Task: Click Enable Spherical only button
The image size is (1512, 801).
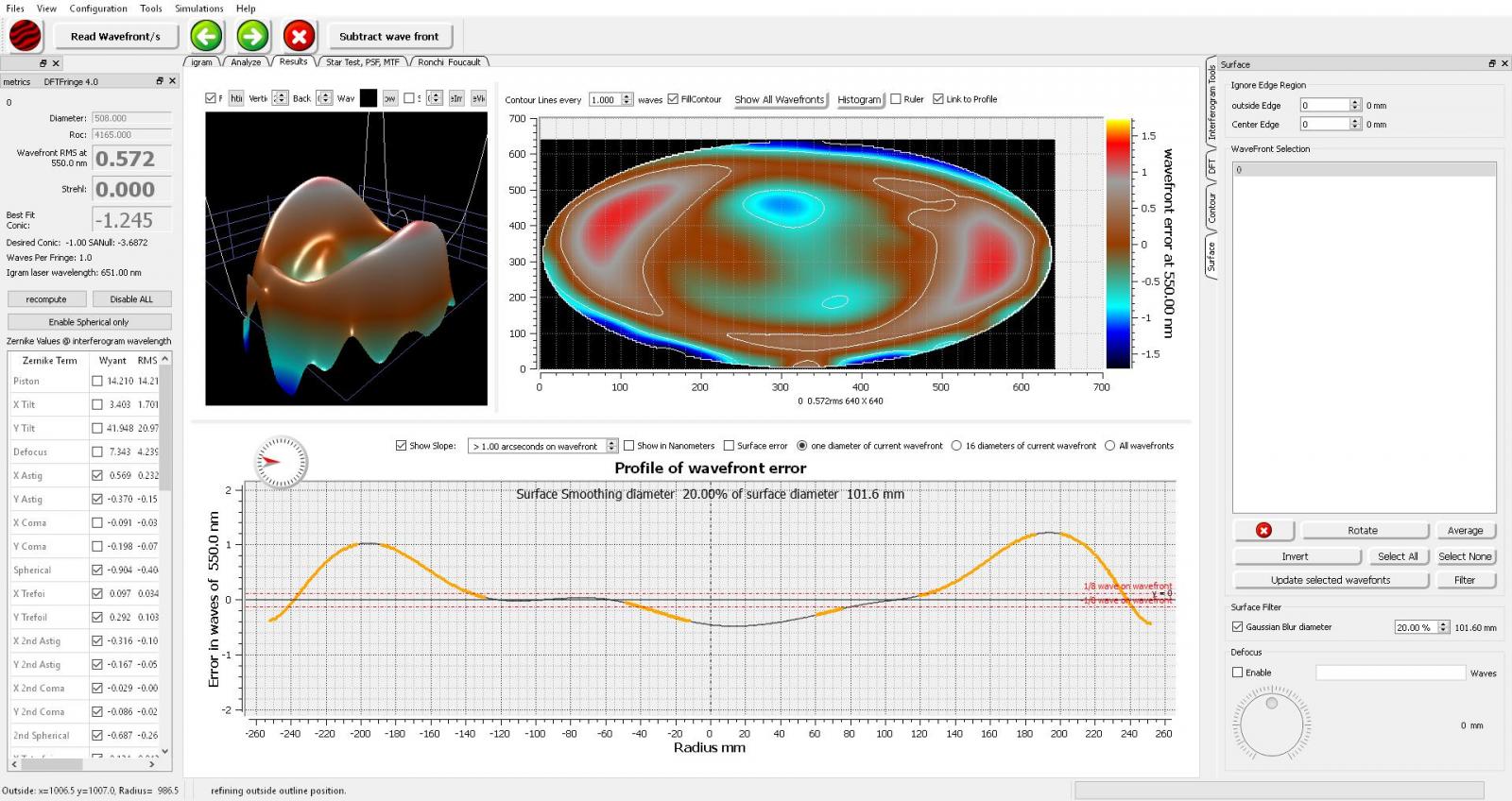Action: tap(89, 322)
